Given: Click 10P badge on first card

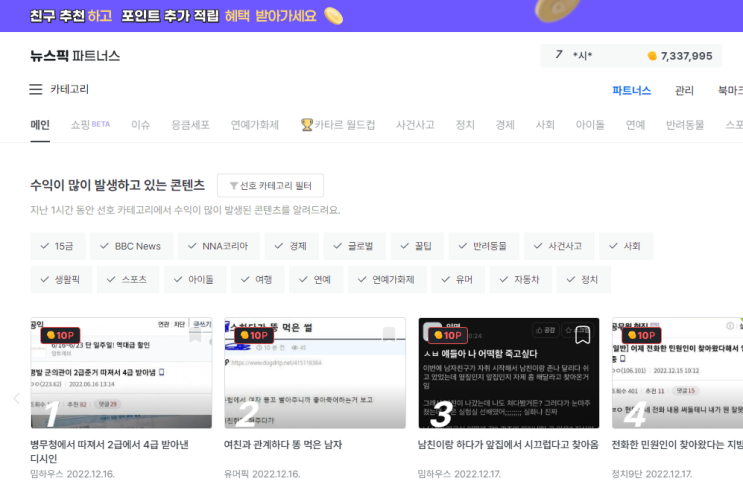Looking at the screenshot, I should tap(61, 335).
